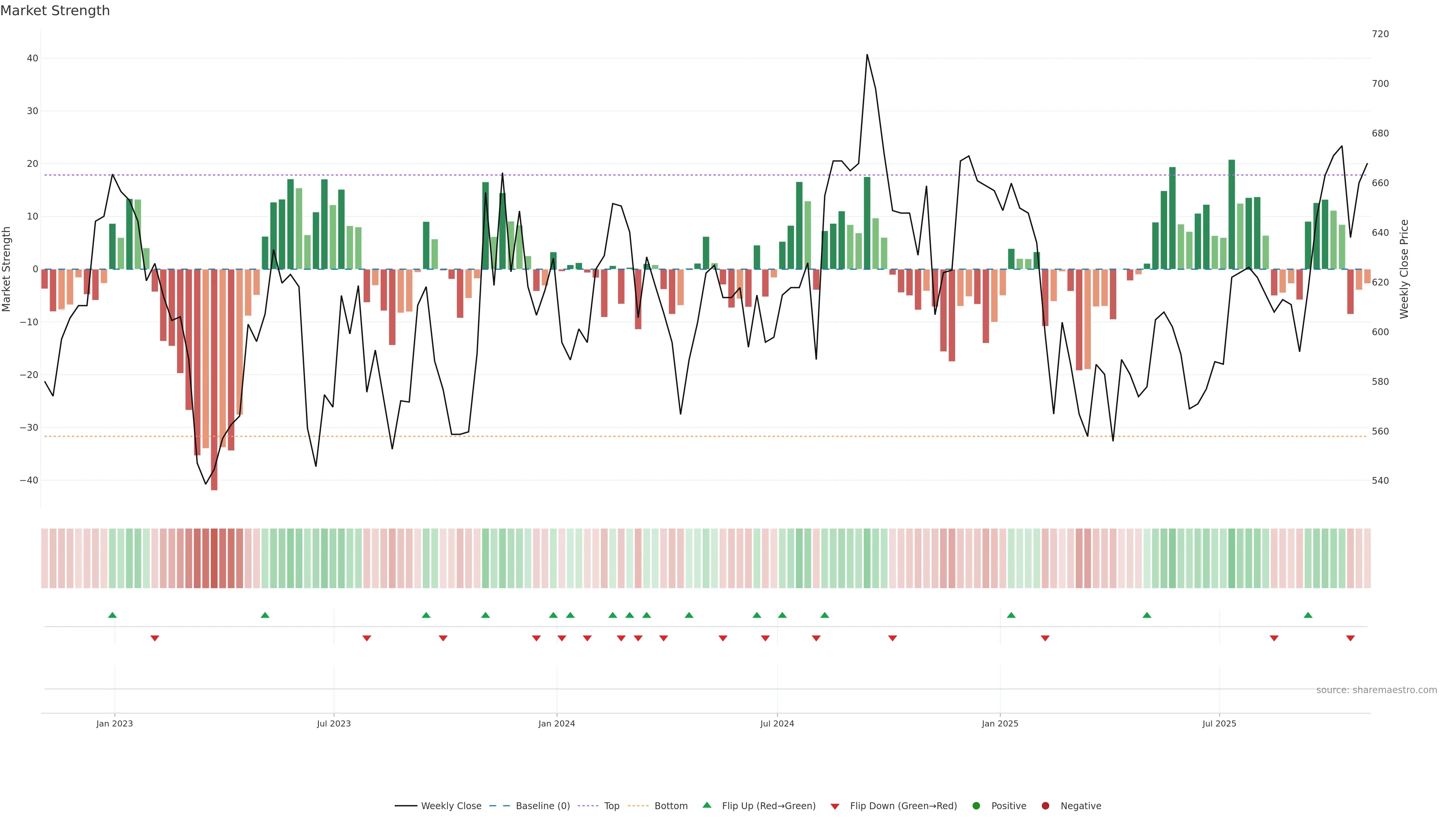The width and height of the screenshot is (1456, 819).
Task: Click the Market Strength chart title
Action: 55,11
